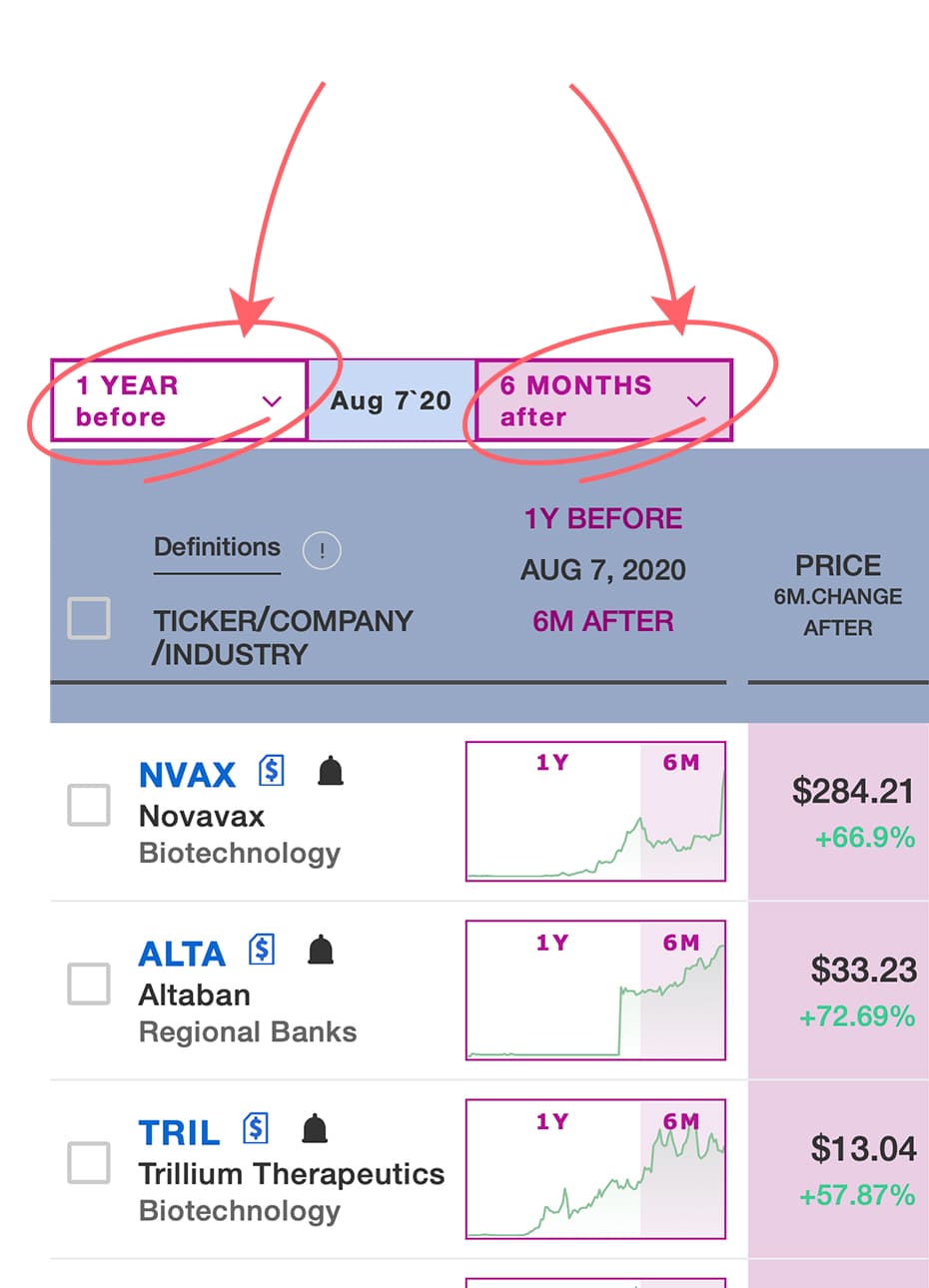The image size is (929, 1288).
Task: Click the bell alert icon for NVAX
Action: tap(330, 771)
